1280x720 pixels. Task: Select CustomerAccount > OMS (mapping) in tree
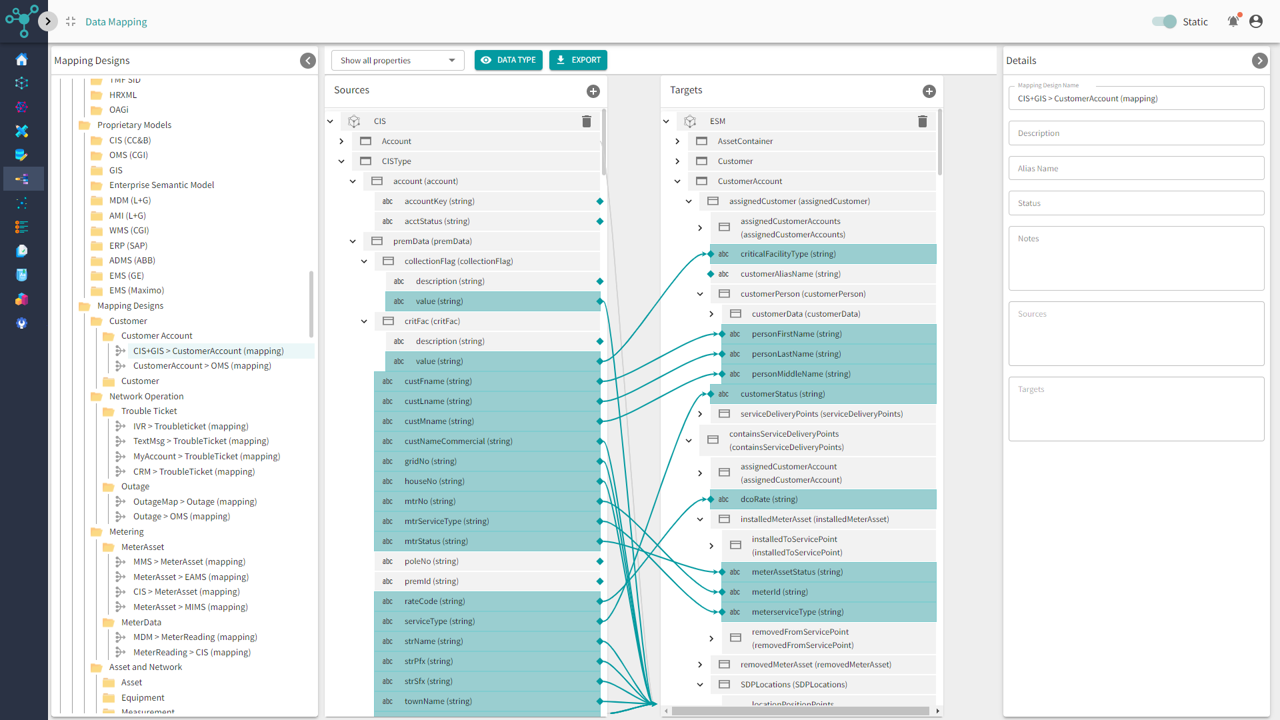(x=202, y=366)
